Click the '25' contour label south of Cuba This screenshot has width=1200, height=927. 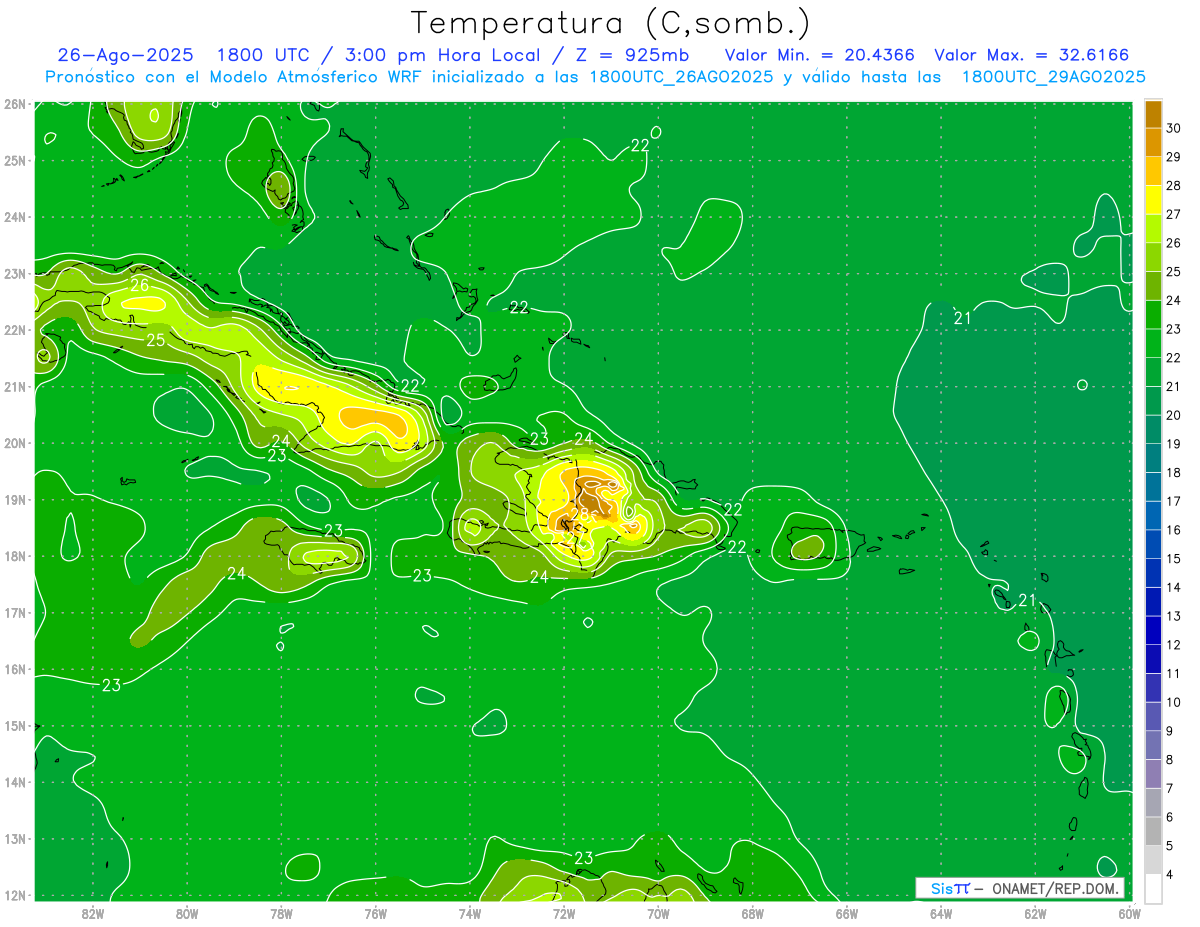pyautogui.click(x=156, y=340)
